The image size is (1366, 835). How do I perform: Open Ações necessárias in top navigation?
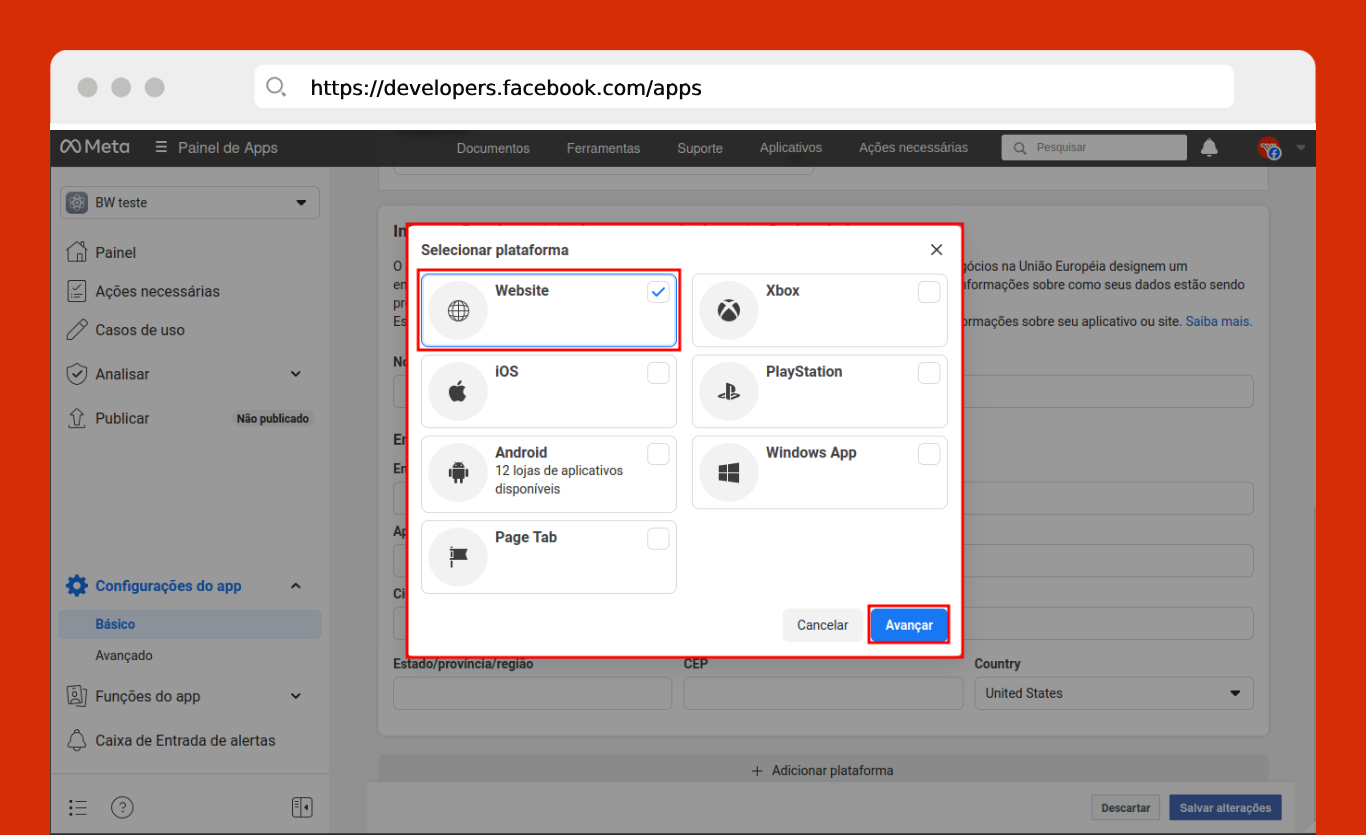pos(913,148)
